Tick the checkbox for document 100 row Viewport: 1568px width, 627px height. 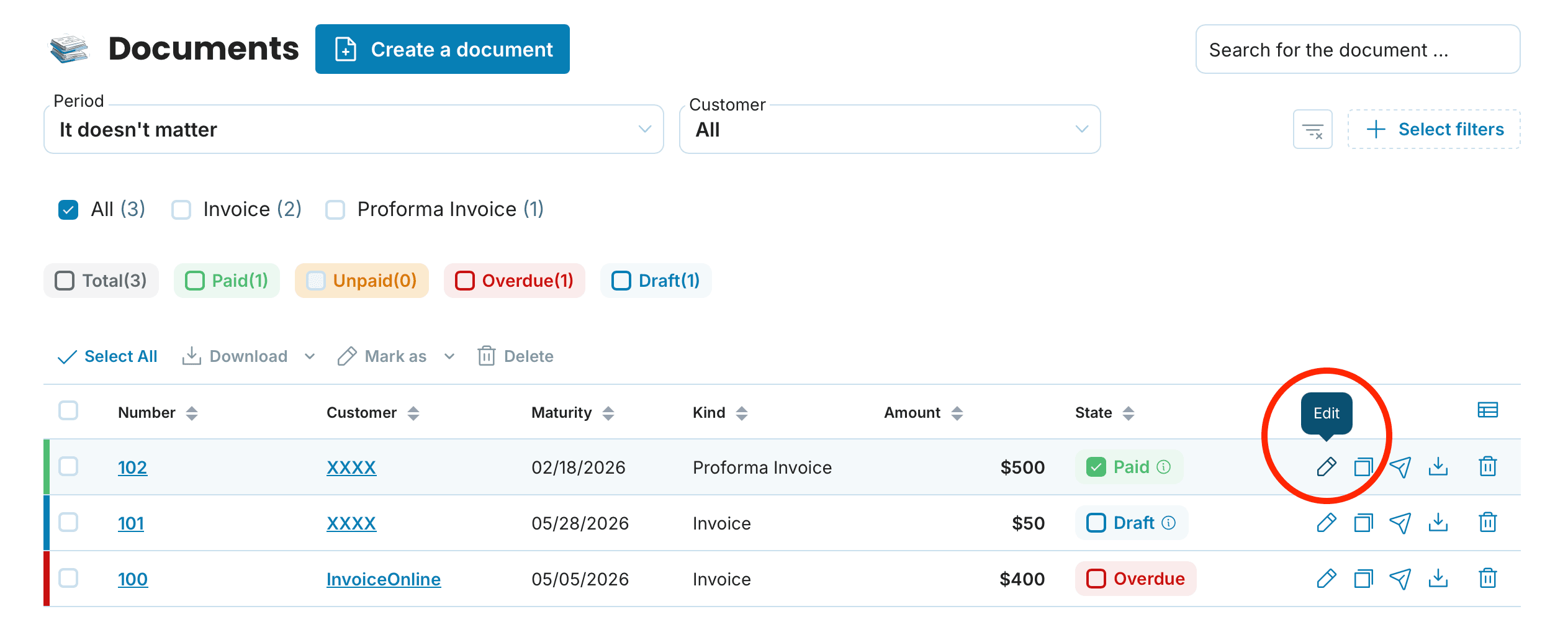click(x=68, y=578)
